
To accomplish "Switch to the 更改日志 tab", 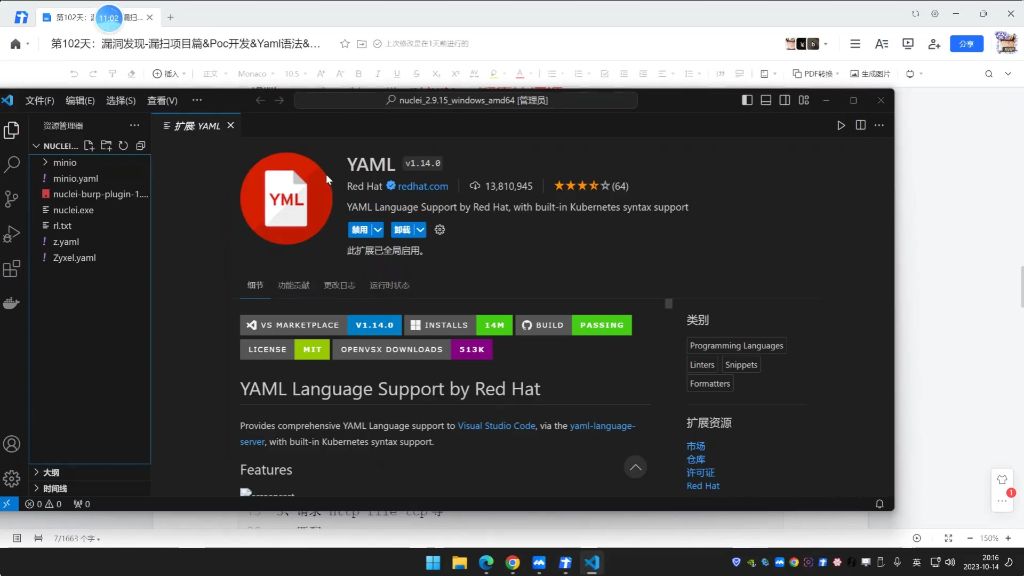I will coord(339,285).
